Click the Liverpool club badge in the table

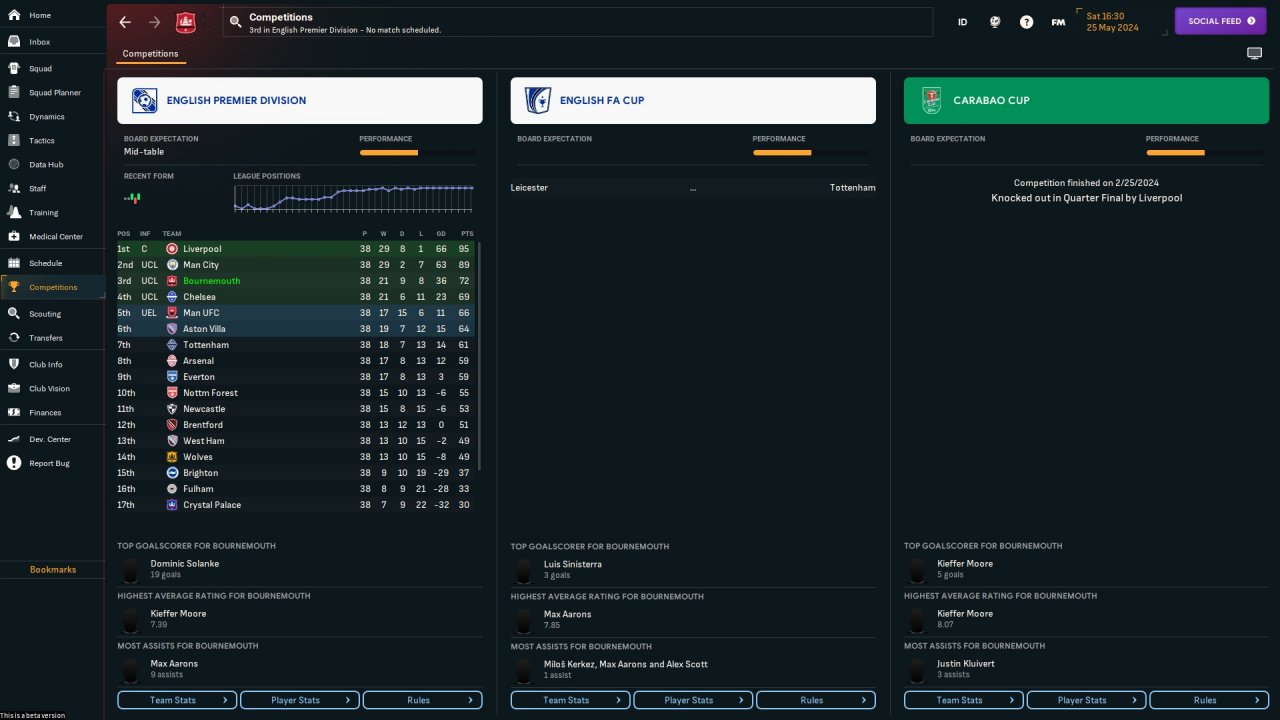click(x=172, y=249)
